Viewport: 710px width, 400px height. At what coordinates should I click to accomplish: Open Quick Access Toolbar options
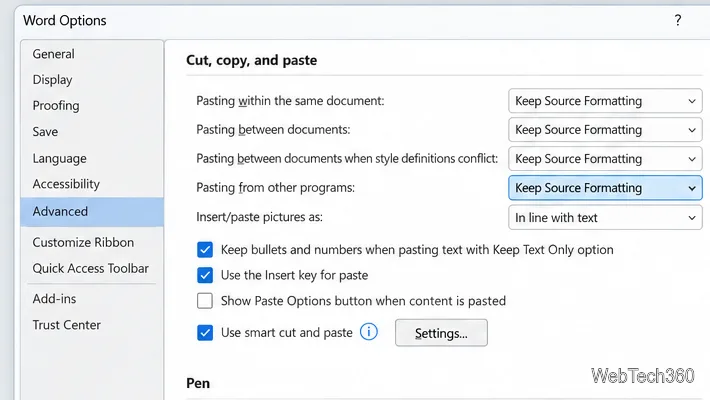click(92, 268)
